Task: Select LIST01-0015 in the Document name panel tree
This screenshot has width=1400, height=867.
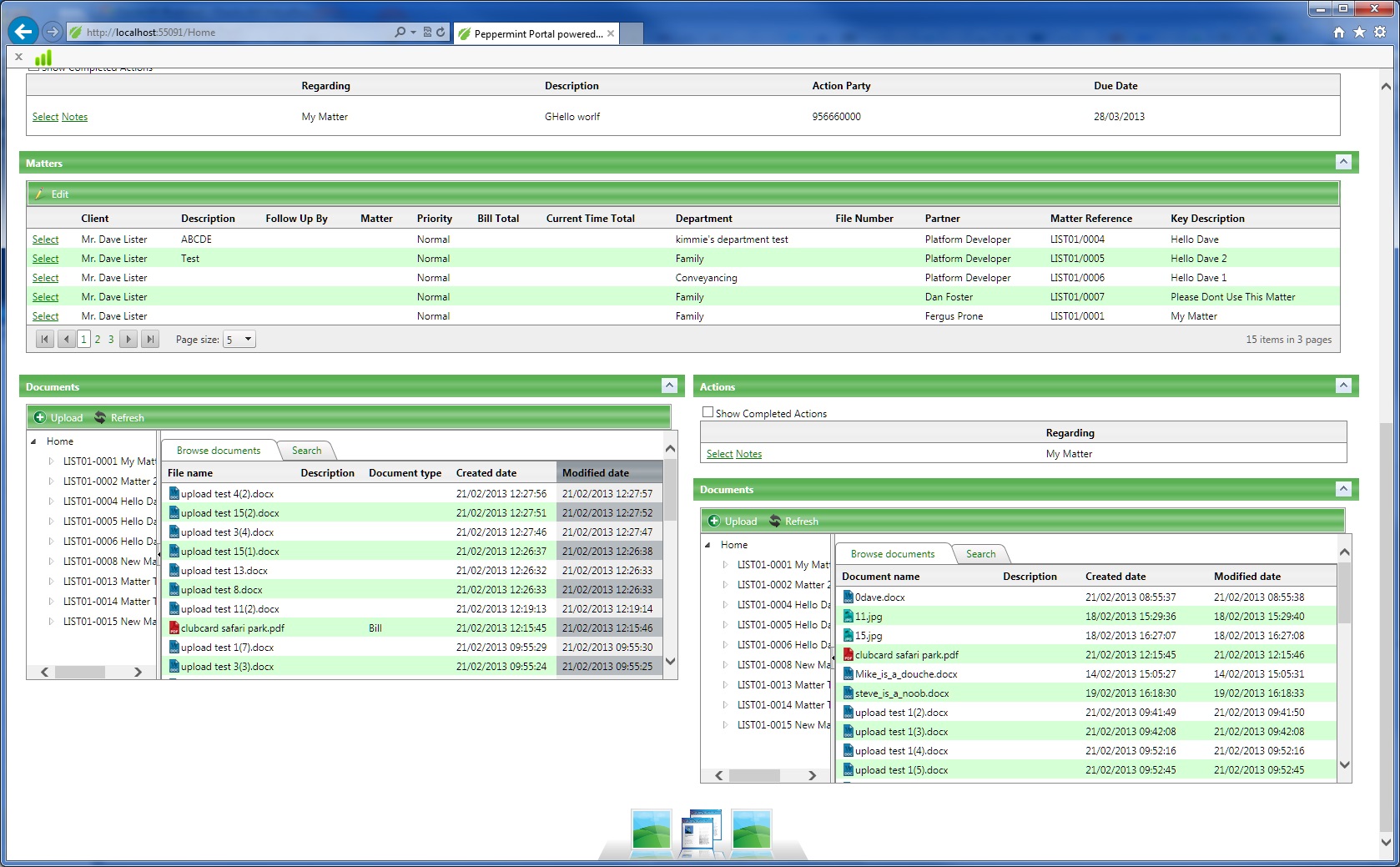Action: (x=784, y=724)
